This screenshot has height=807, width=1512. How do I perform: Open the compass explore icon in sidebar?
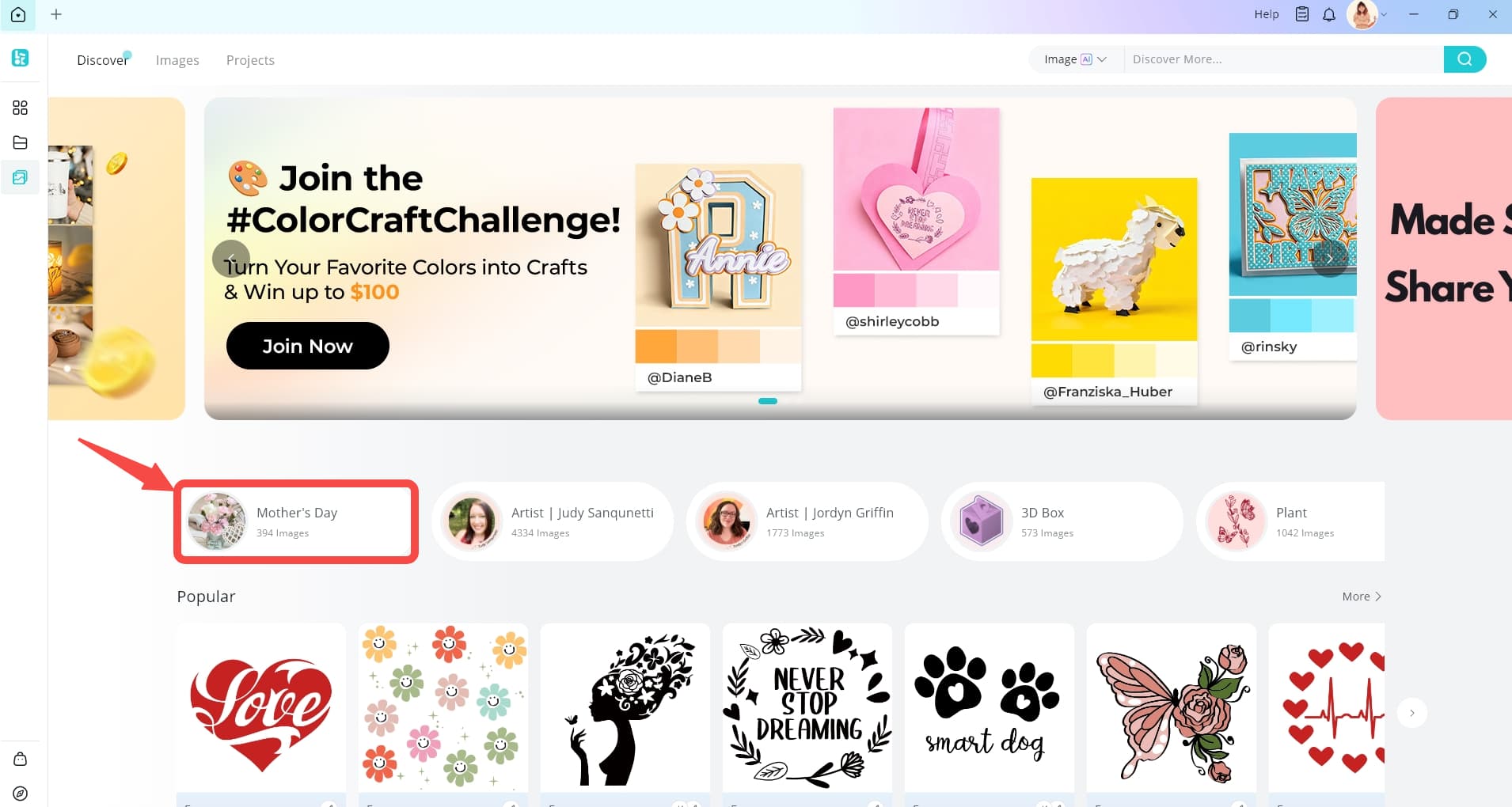(x=21, y=794)
